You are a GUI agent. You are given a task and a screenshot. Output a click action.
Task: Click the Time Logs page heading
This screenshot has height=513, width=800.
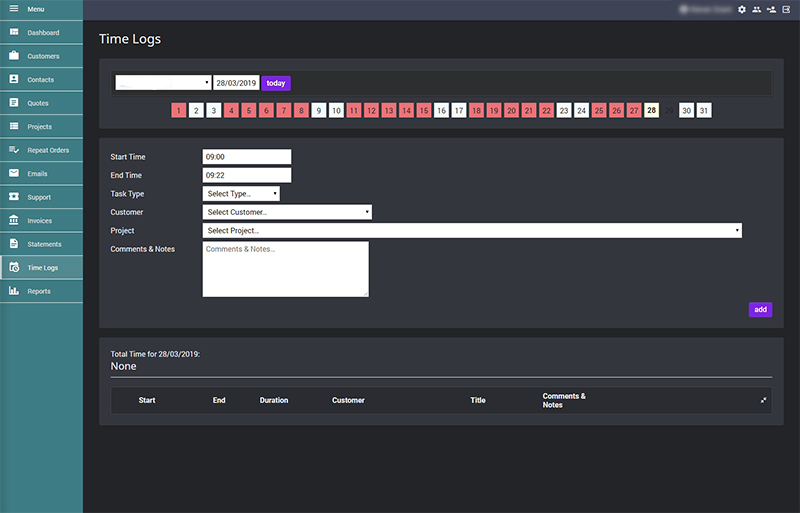click(130, 39)
